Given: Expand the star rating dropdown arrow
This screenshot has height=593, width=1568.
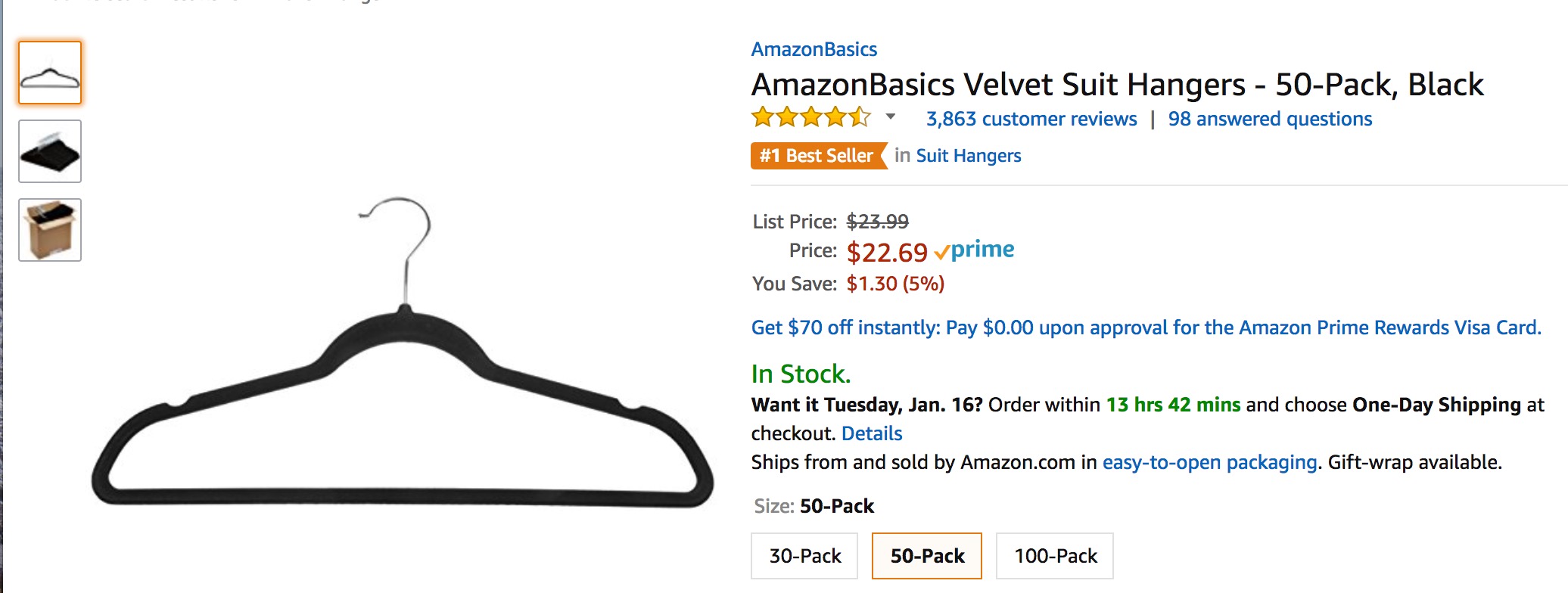Looking at the screenshot, I should point(891,117).
